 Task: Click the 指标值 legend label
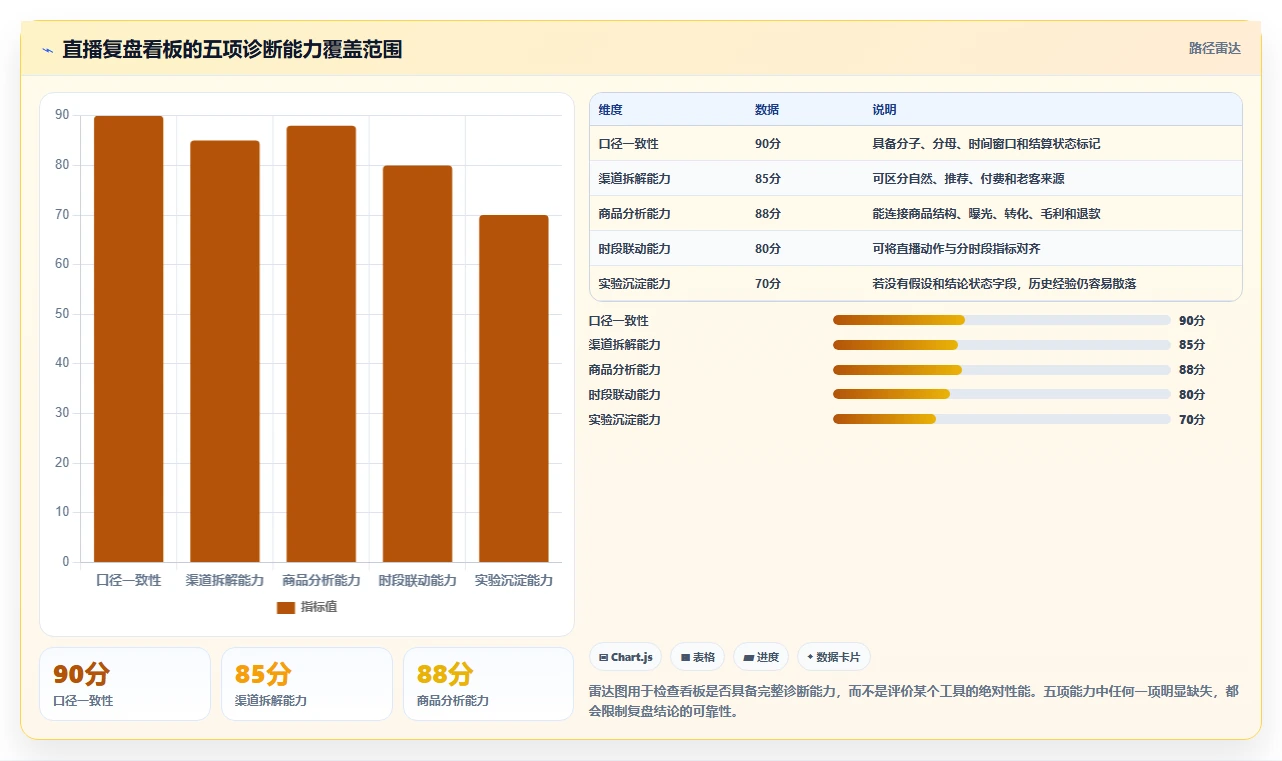click(x=319, y=607)
